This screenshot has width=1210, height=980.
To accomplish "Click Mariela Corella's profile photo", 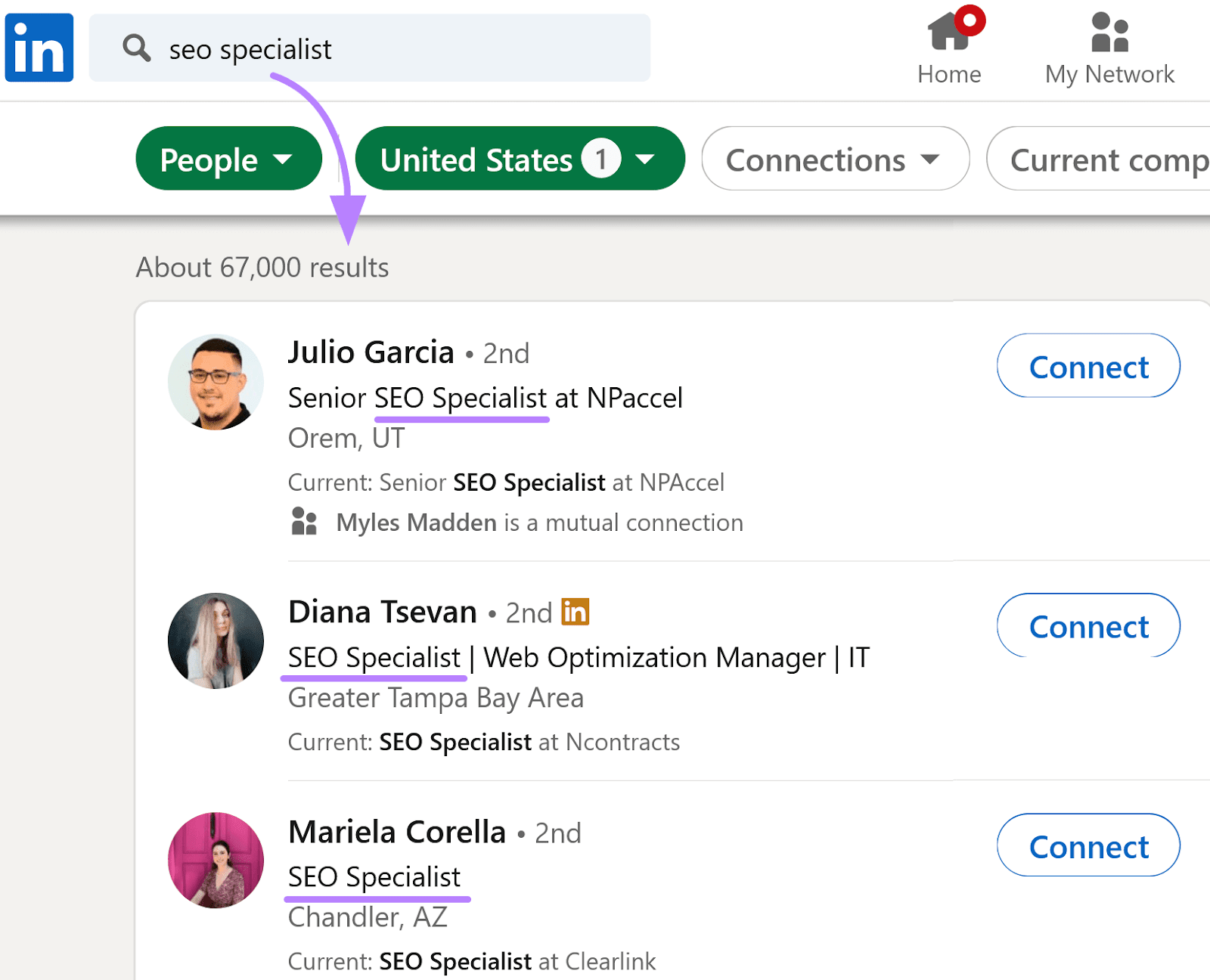I will point(215,860).
